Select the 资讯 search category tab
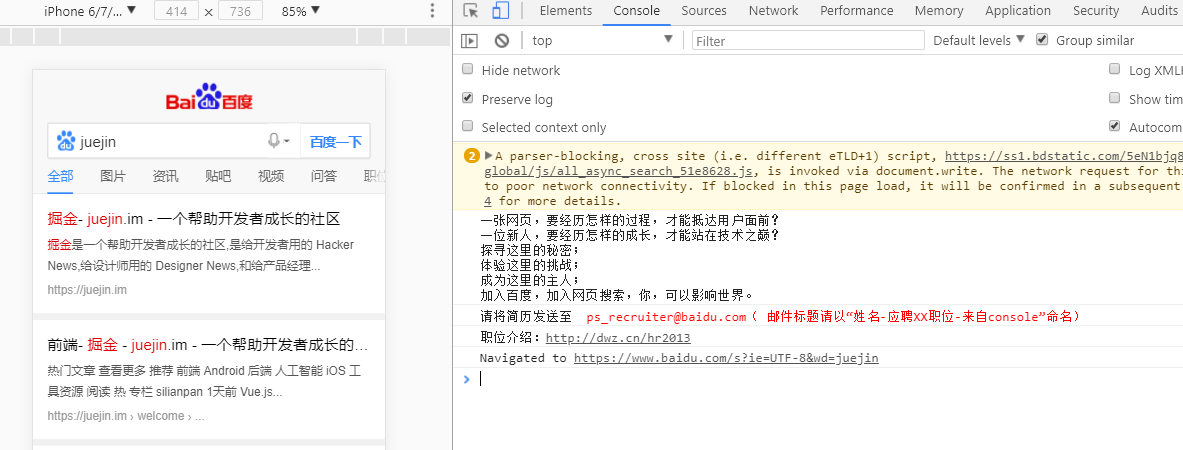1183x450 pixels. [x=165, y=176]
